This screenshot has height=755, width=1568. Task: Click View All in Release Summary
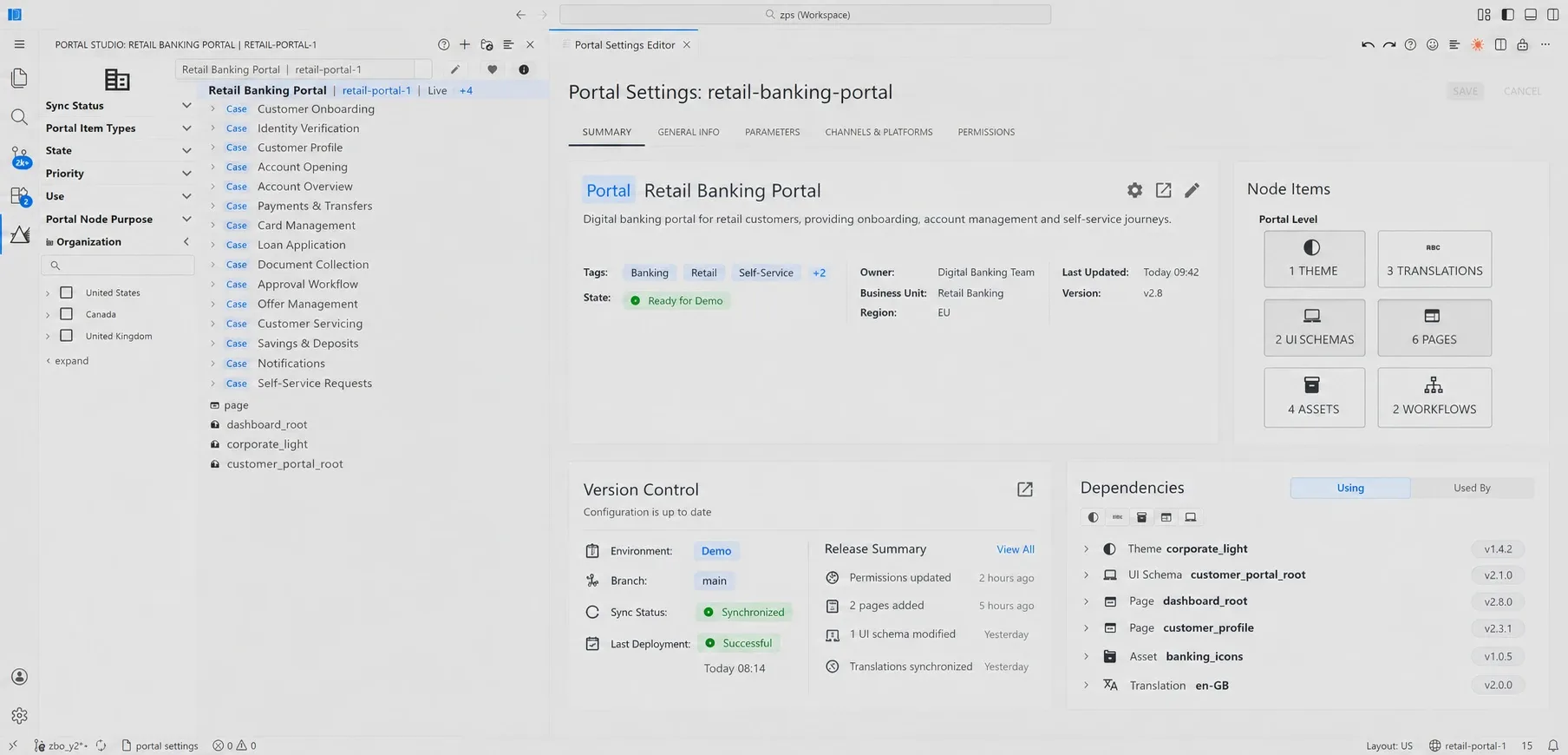[x=1016, y=549]
